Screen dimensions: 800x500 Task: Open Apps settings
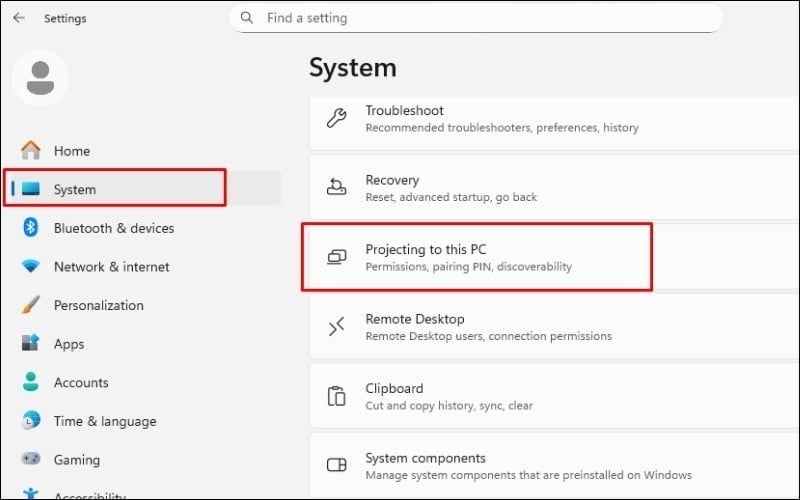142,343
